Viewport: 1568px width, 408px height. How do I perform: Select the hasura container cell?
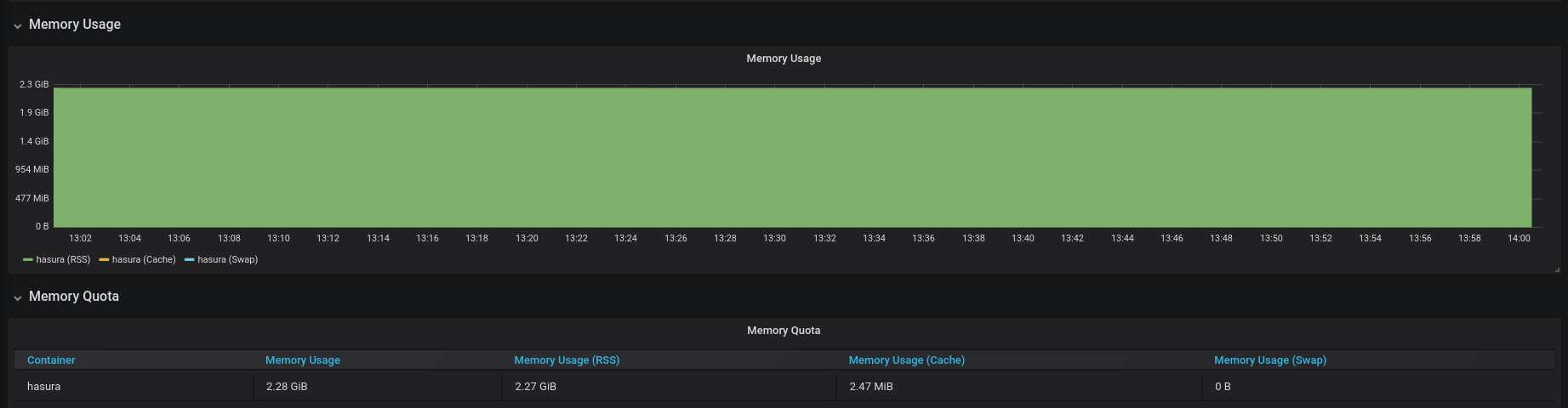tap(134, 387)
